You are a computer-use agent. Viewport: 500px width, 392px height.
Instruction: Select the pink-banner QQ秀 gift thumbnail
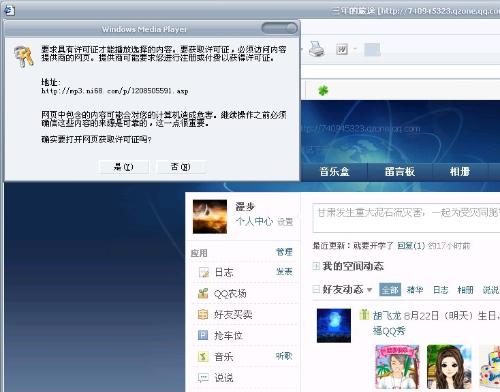click(397, 366)
